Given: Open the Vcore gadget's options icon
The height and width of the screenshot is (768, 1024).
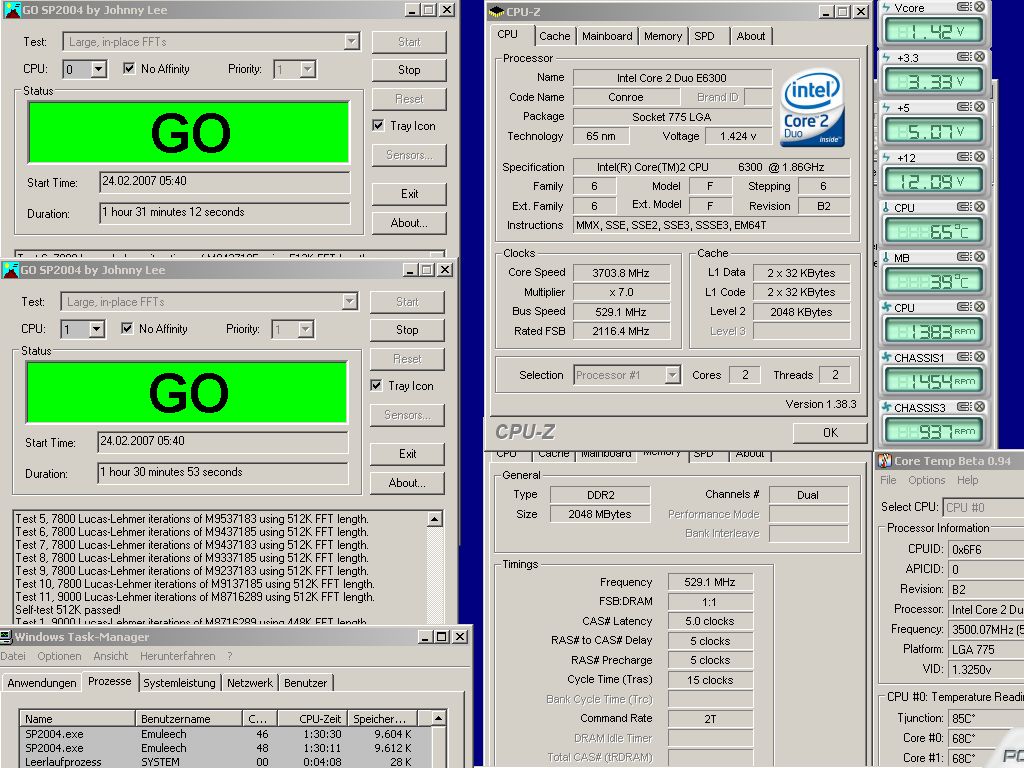Looking at the screenshot, I should point(964,7).
